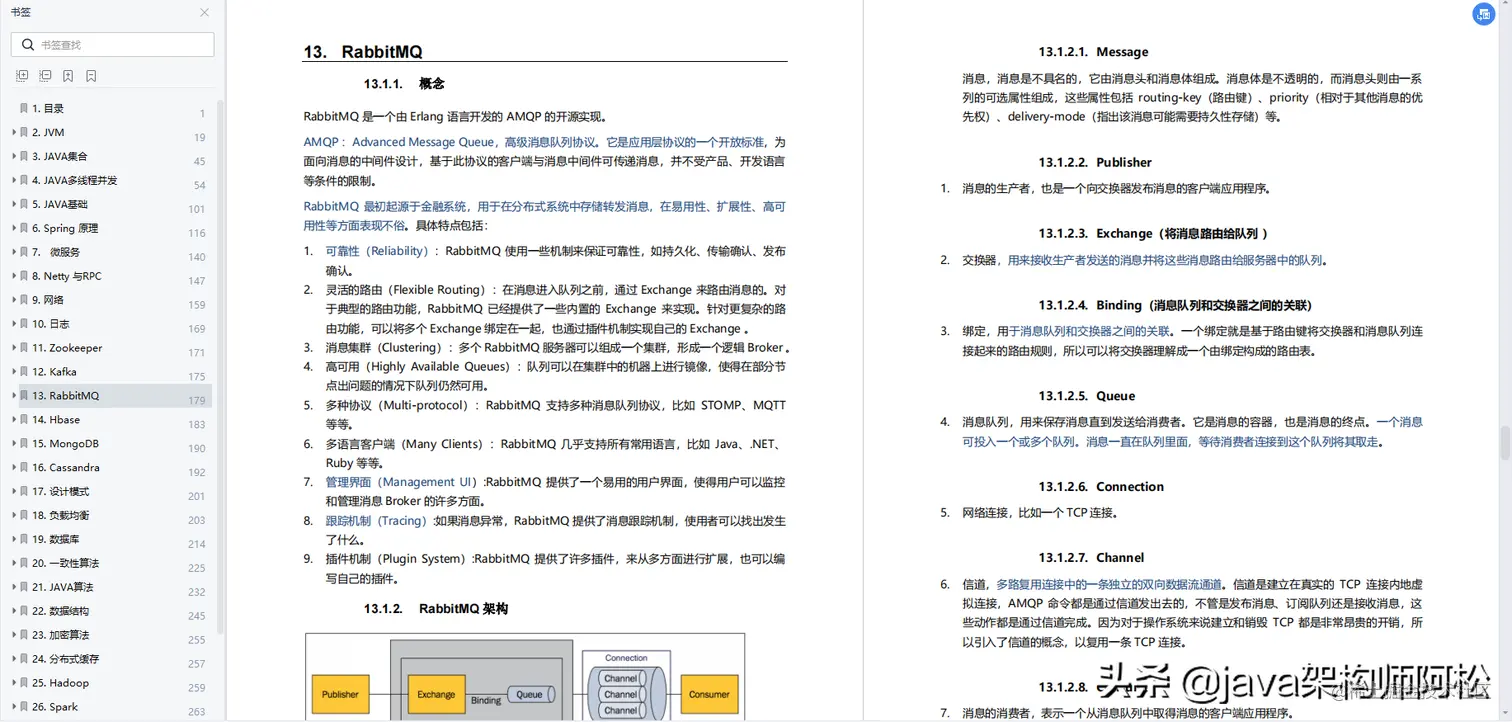Click heading 13.1.2. RabbitMQ 架构

(x=436, y=608)
